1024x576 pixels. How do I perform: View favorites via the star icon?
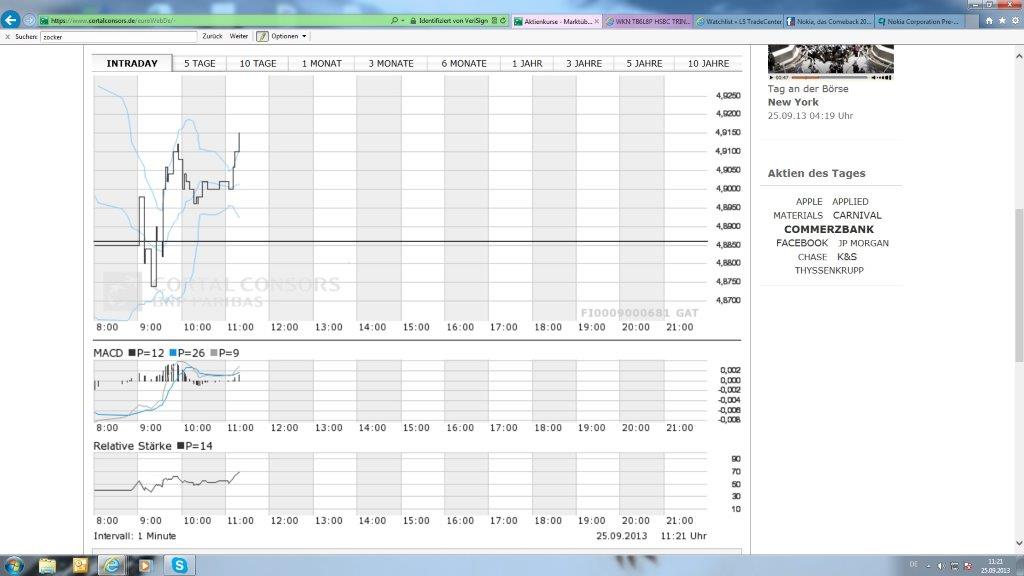[x=1002, y=20]
